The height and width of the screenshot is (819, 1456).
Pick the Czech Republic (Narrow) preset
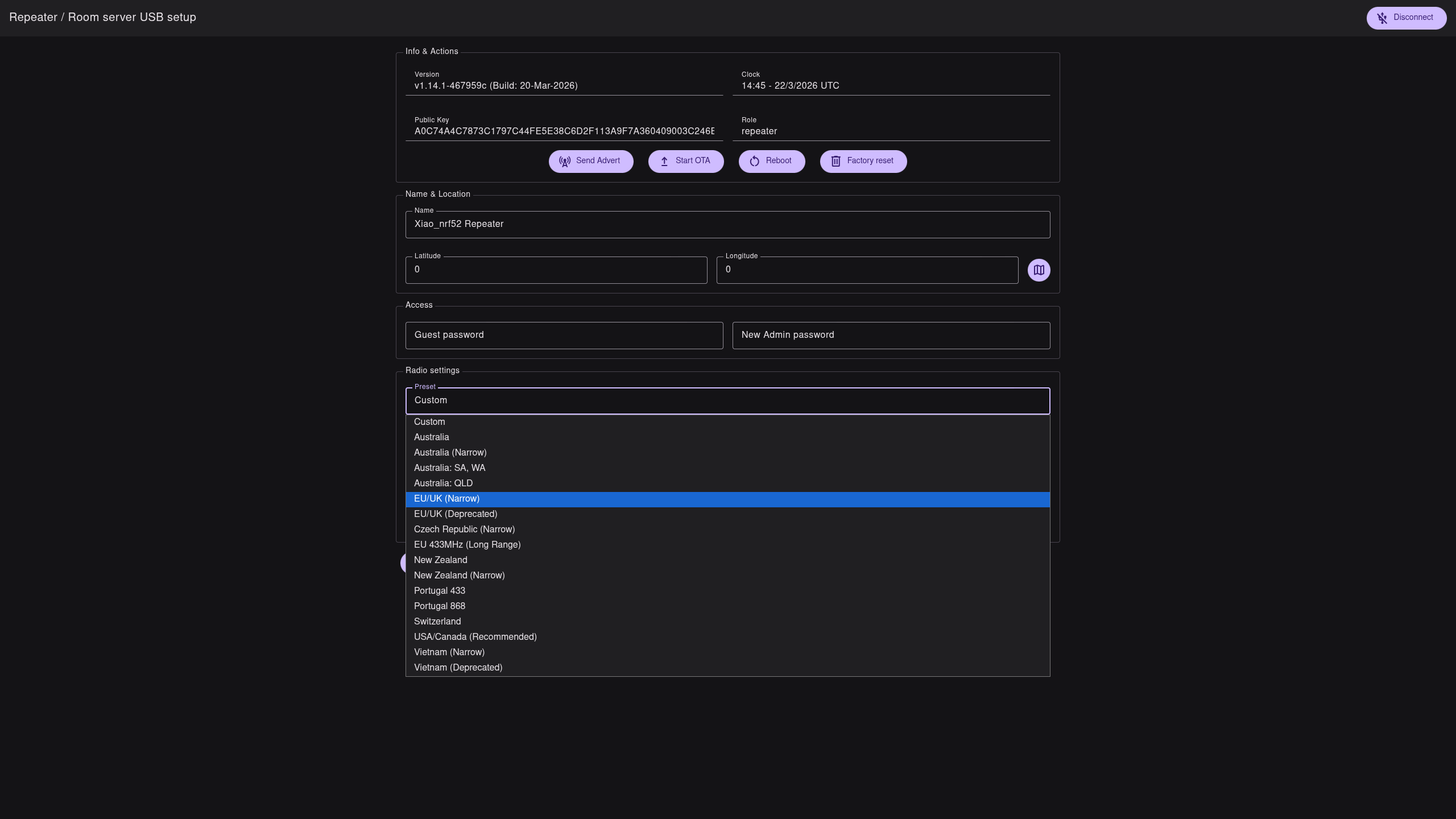coord(464,530)
